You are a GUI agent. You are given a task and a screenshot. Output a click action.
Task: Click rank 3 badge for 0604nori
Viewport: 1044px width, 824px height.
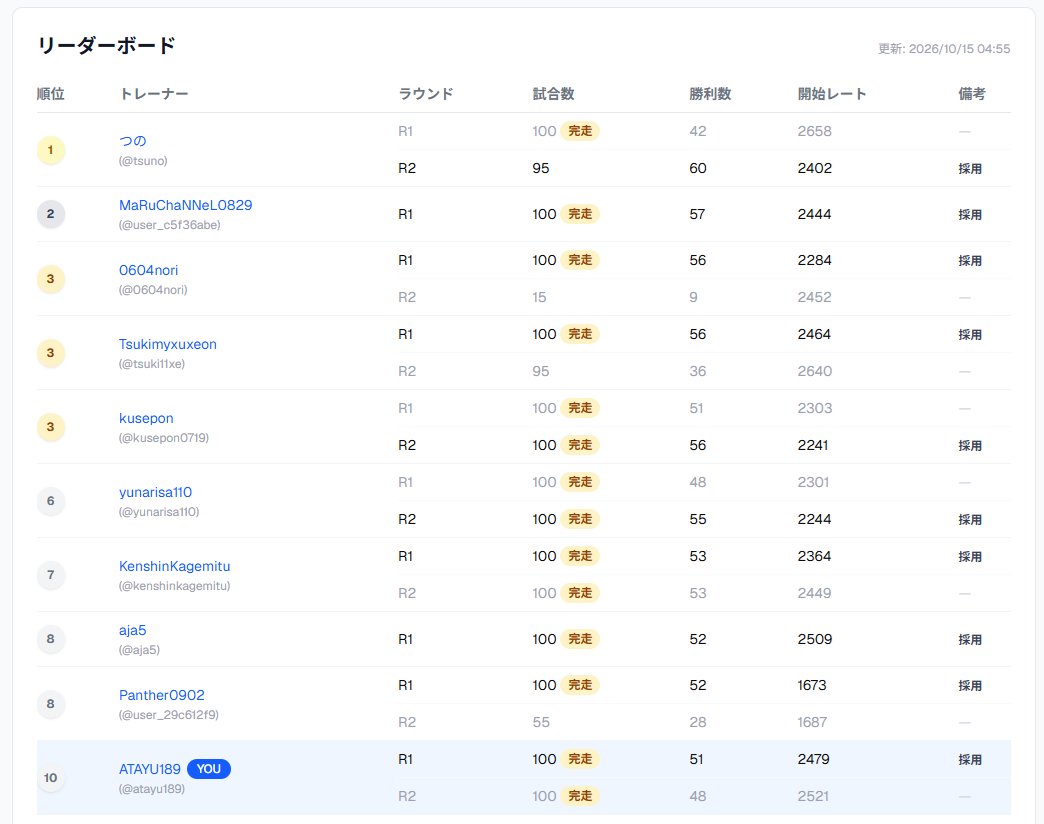point(51,279)
